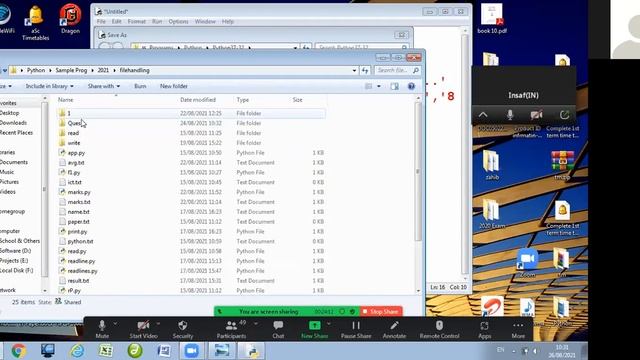Open change view dropdown arrow in Explorer
The width and height of the screenshot is (640, 360).
[x=379, y=86]
